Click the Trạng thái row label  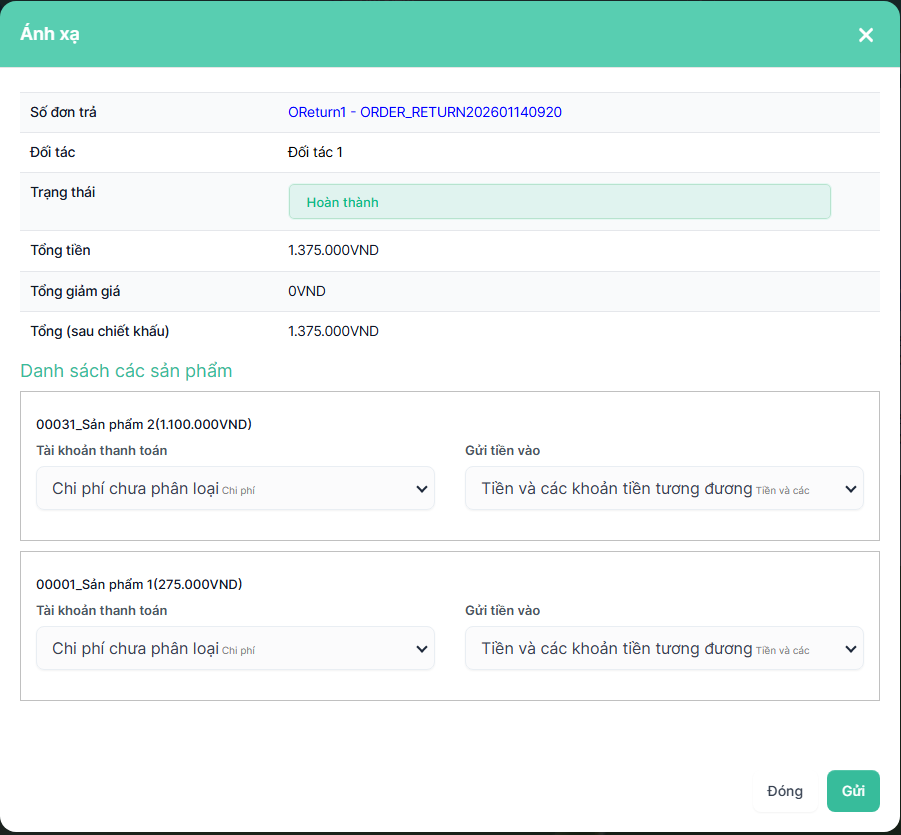(62, 192)
